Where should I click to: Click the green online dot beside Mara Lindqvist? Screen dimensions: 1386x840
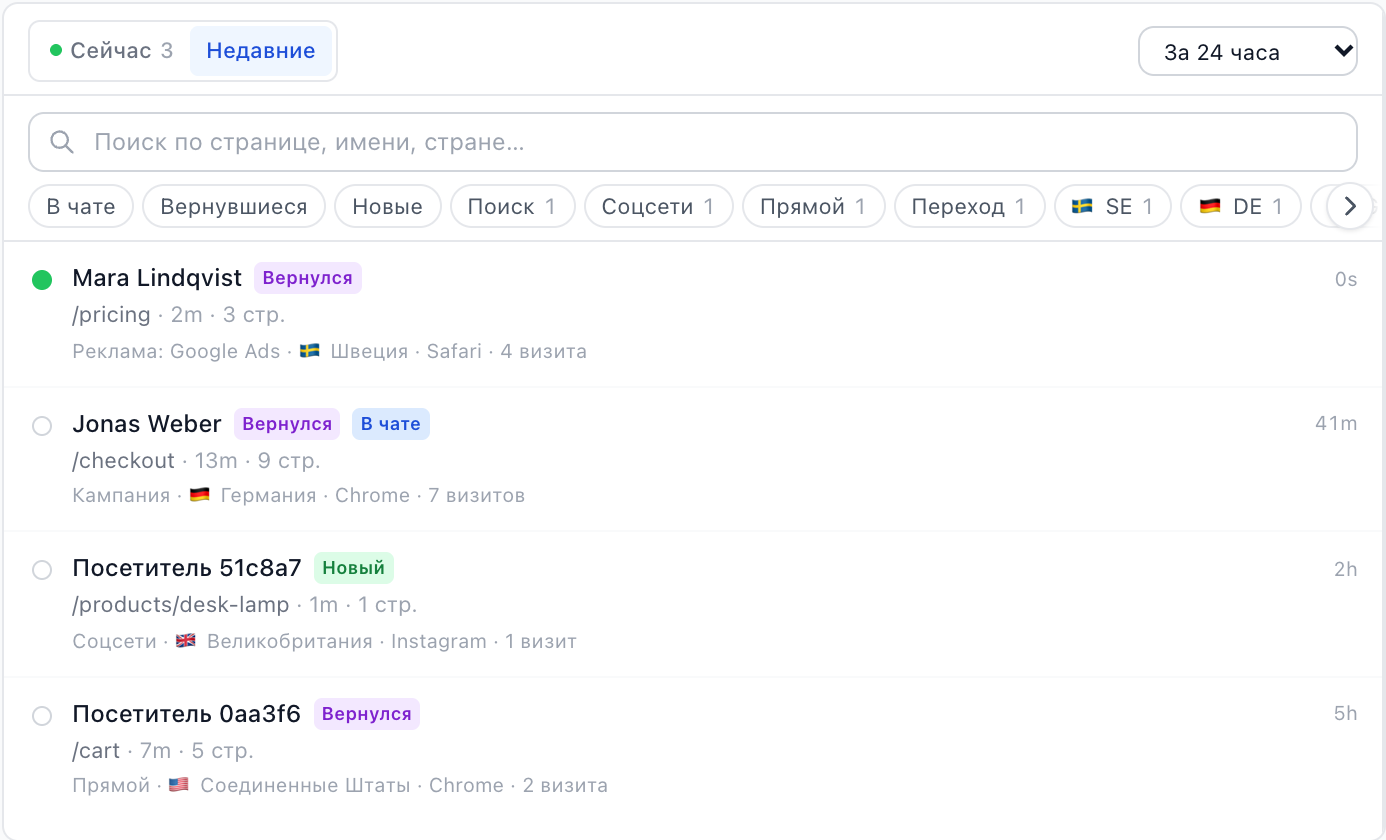pyautogui.click(x=42, y=280)
